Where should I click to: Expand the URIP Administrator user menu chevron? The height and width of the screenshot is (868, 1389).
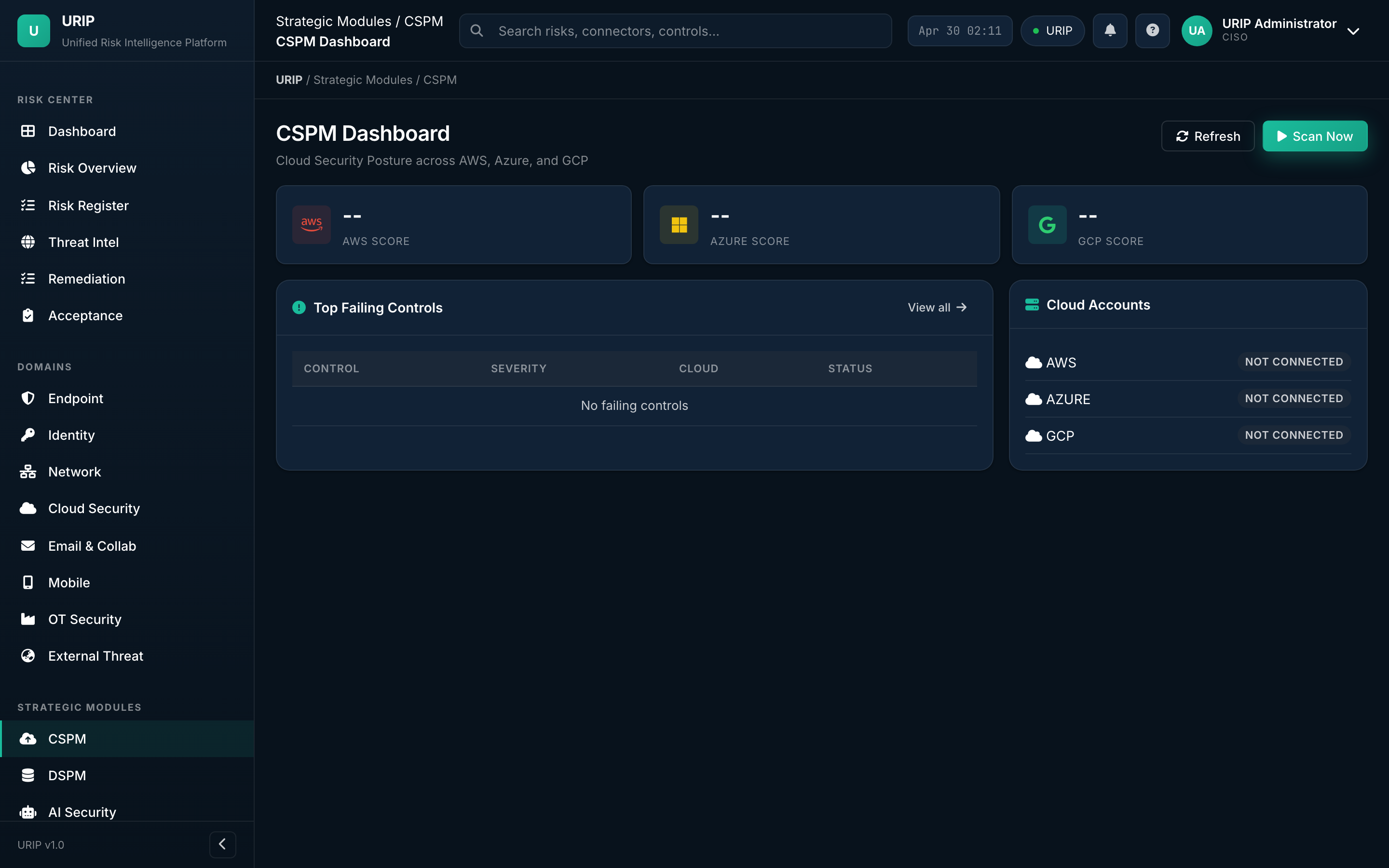coord(1353,31)
